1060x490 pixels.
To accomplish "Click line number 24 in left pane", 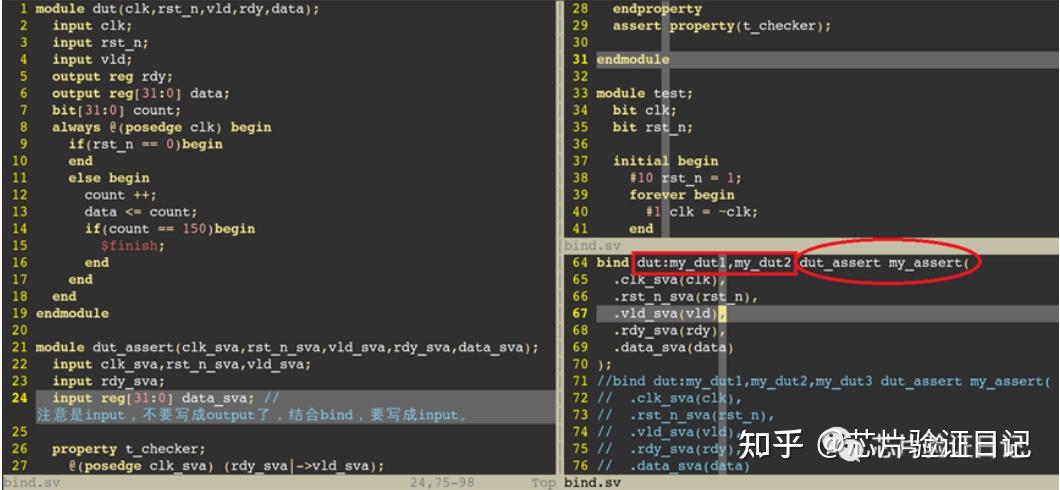I will pyautogui.click(x=20, y=398).
